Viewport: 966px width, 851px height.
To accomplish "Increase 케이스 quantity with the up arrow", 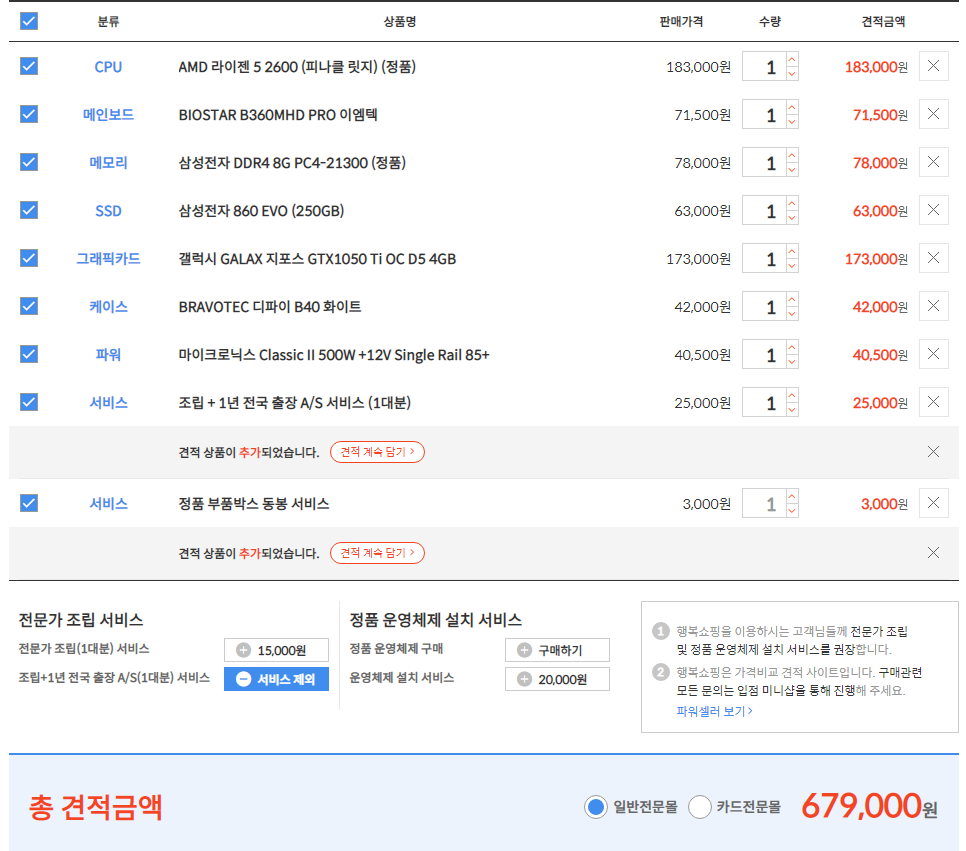I will pyautogui.click(x=792, y=299).
